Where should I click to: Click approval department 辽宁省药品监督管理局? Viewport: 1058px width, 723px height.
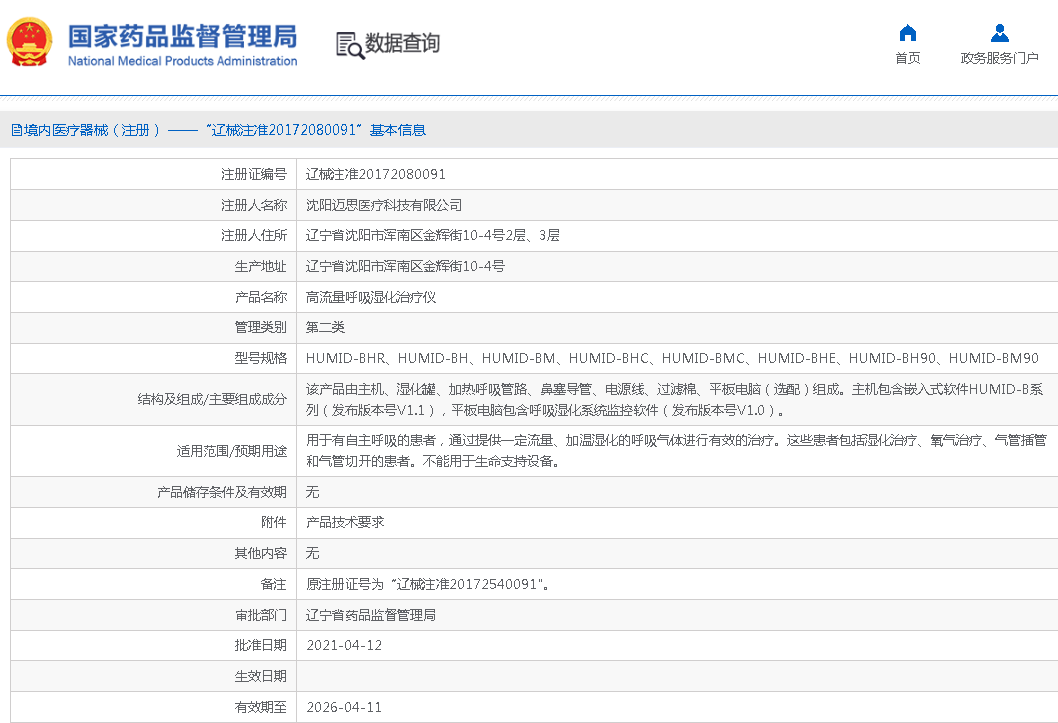pos(371,615)
